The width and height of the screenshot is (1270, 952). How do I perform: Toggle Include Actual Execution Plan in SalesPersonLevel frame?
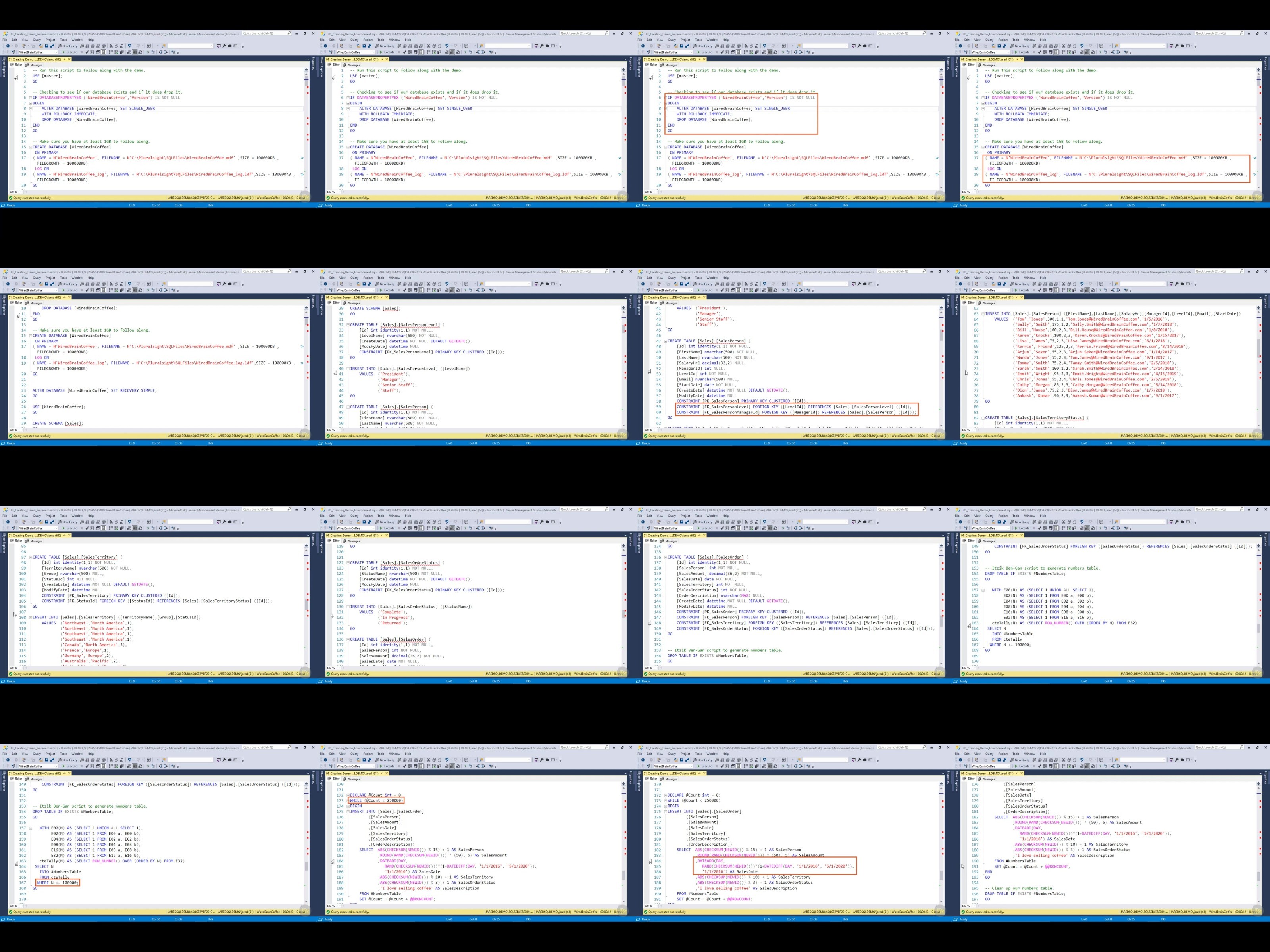pos(428,290)
